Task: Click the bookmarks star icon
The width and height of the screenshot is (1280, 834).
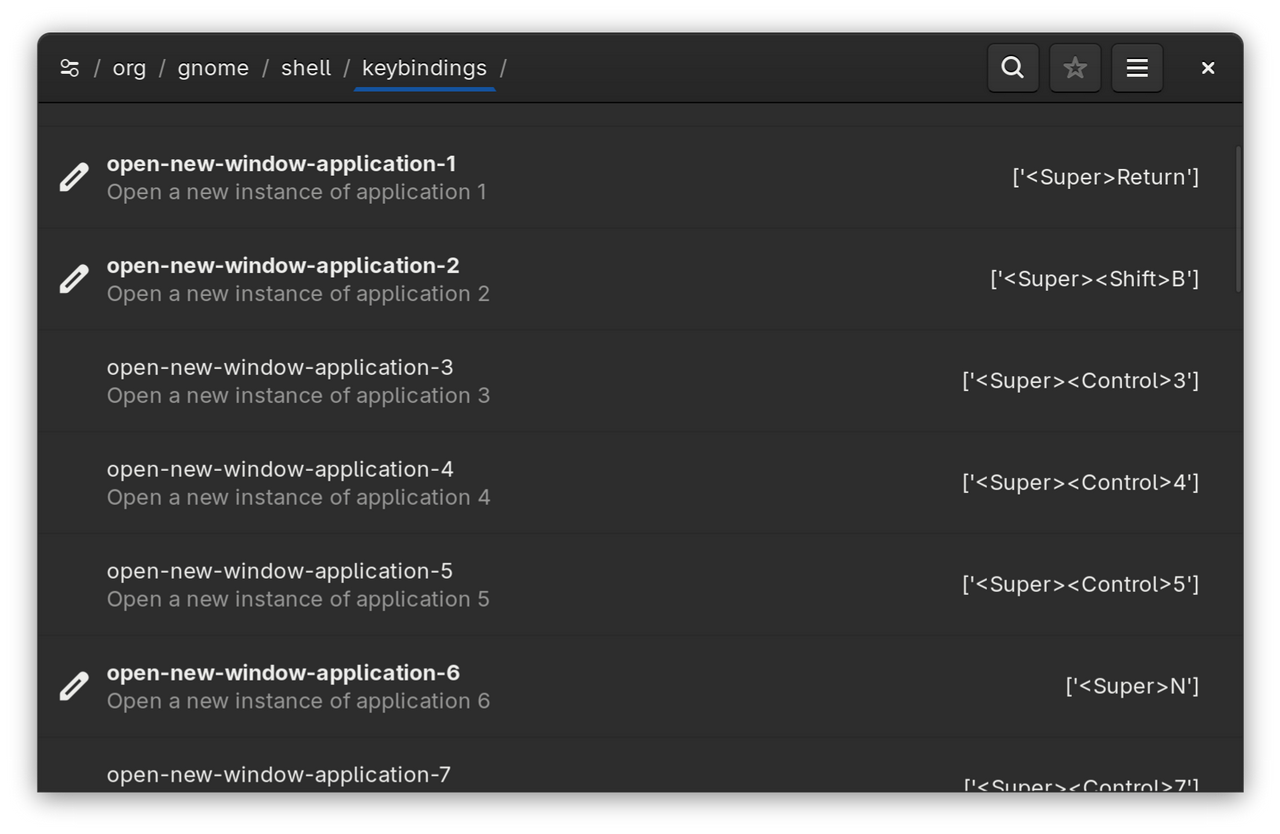Action: tap(1075, 68)
